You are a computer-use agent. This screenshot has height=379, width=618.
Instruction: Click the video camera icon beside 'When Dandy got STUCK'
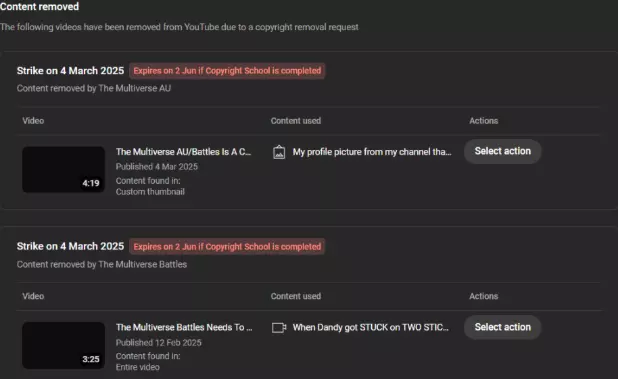[279, 328]
